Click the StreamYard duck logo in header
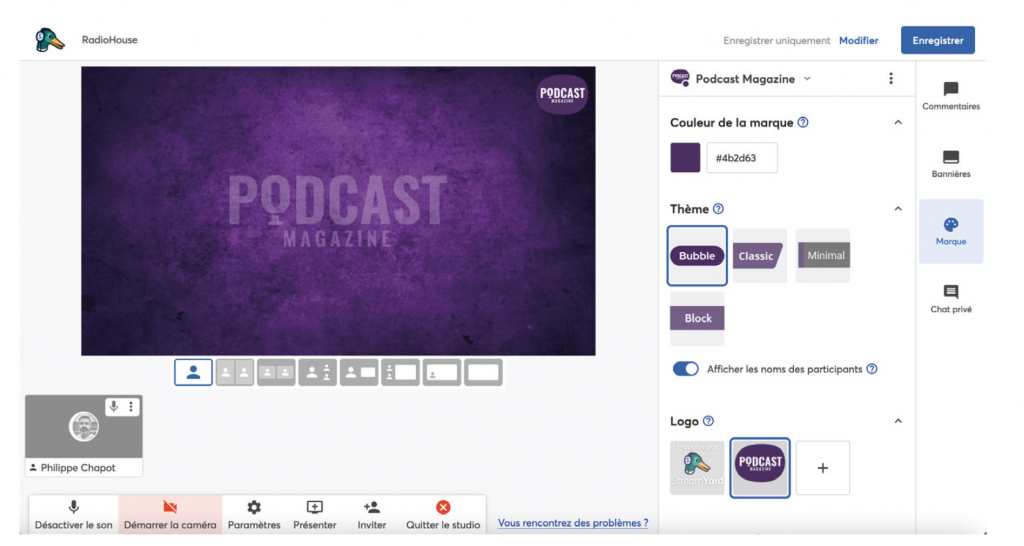 click(x=50, y=40)
